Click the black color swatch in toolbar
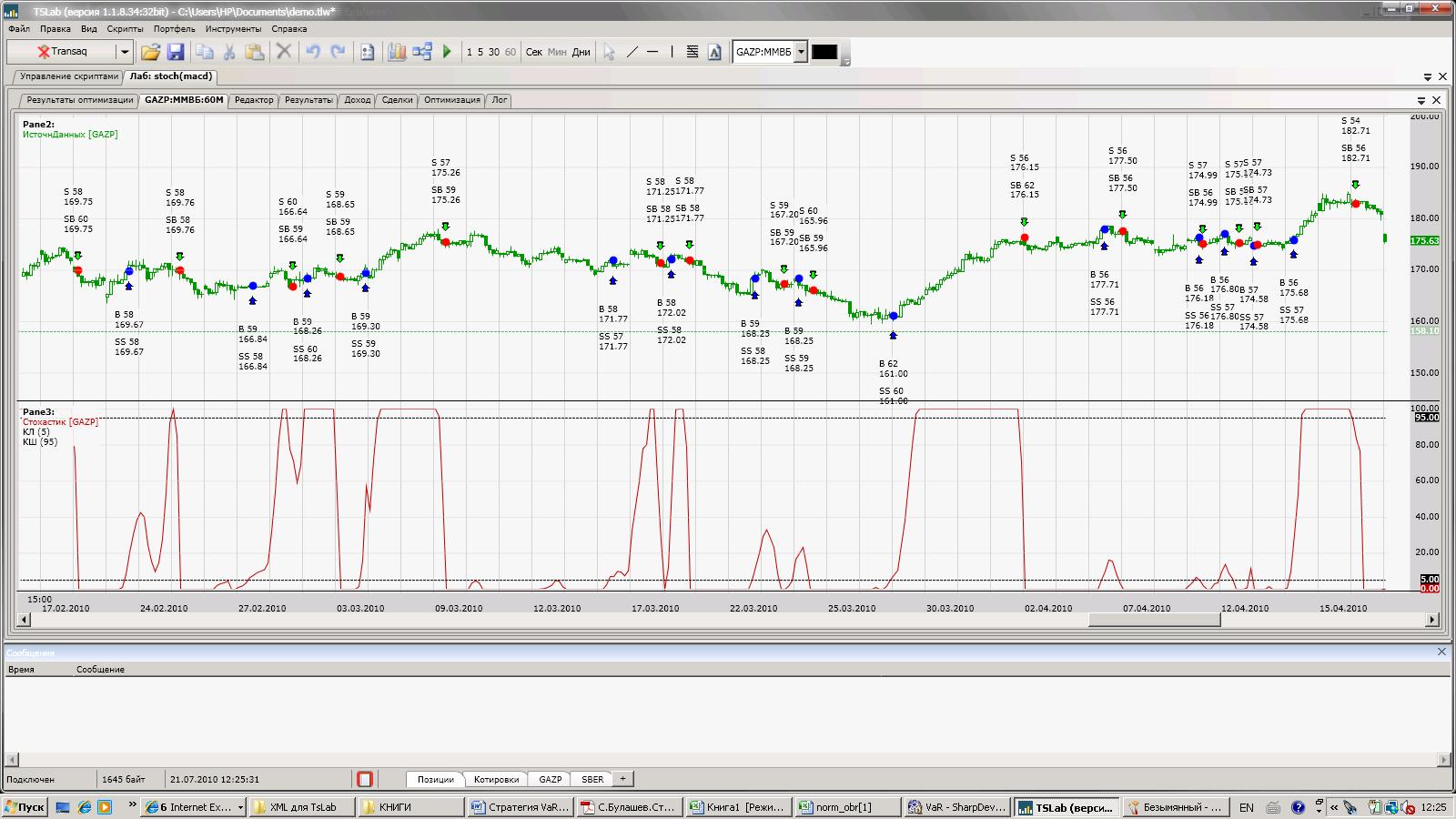This screenshot has width=1456, height=819. [824, 52]
